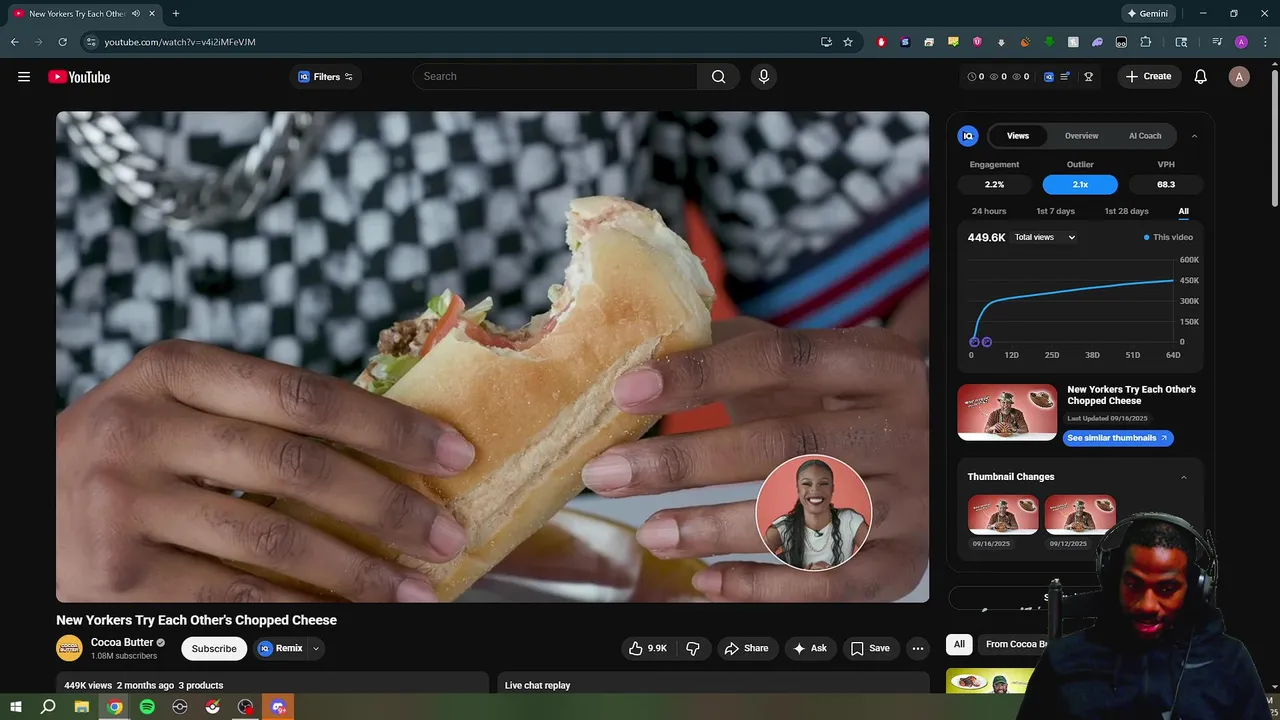Select the Outlier 2.1x metric pill
The image size is (1280, 720).
(1080, 185)
